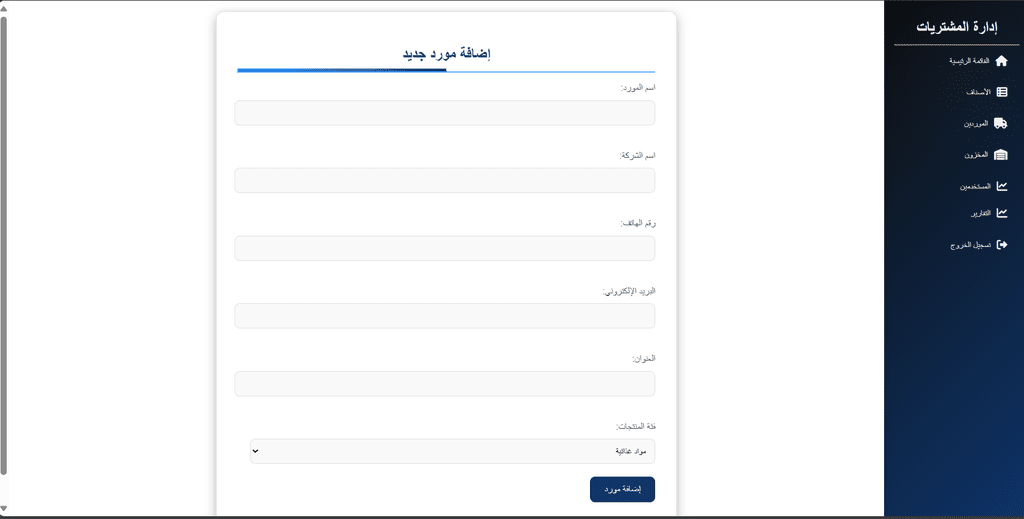Open the التقارير reports link
The height and width of the screenshot is (519, 1024).
point(980,213)
